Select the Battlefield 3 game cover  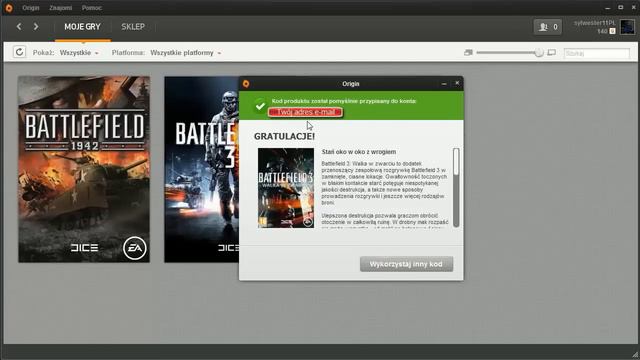click(202, 169)
